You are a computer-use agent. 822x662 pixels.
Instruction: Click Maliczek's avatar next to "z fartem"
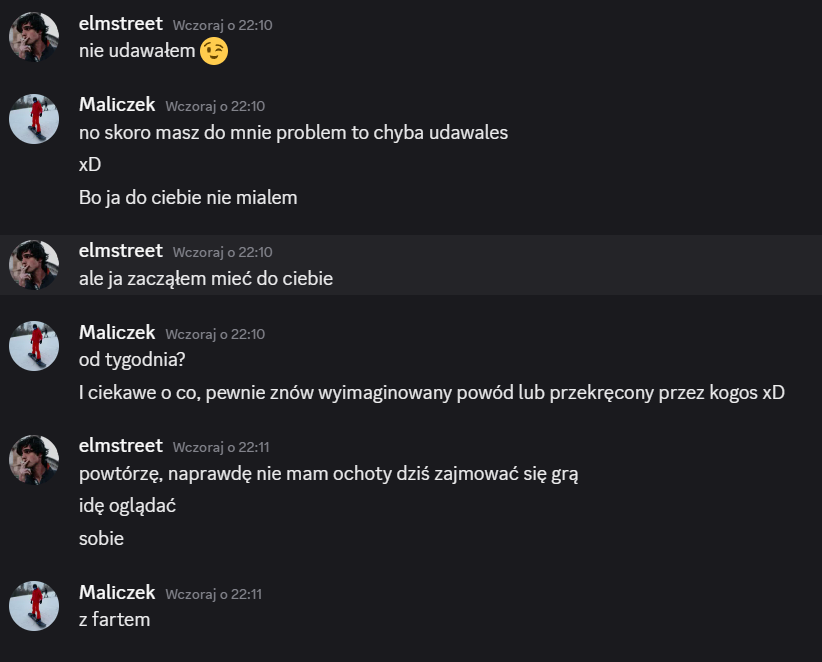tap(34, 606)
